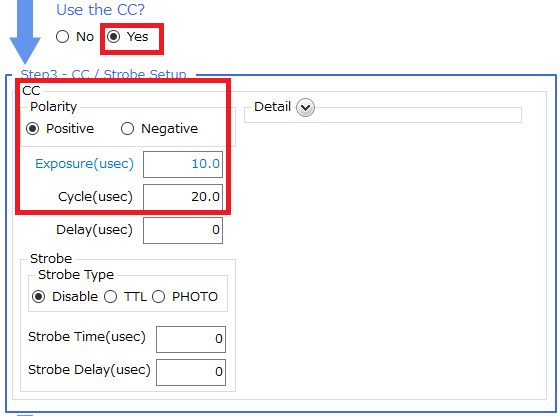Click the Delay(usec) input box
This screenshot has height=416, width=560.
click(x=183, y=230)
